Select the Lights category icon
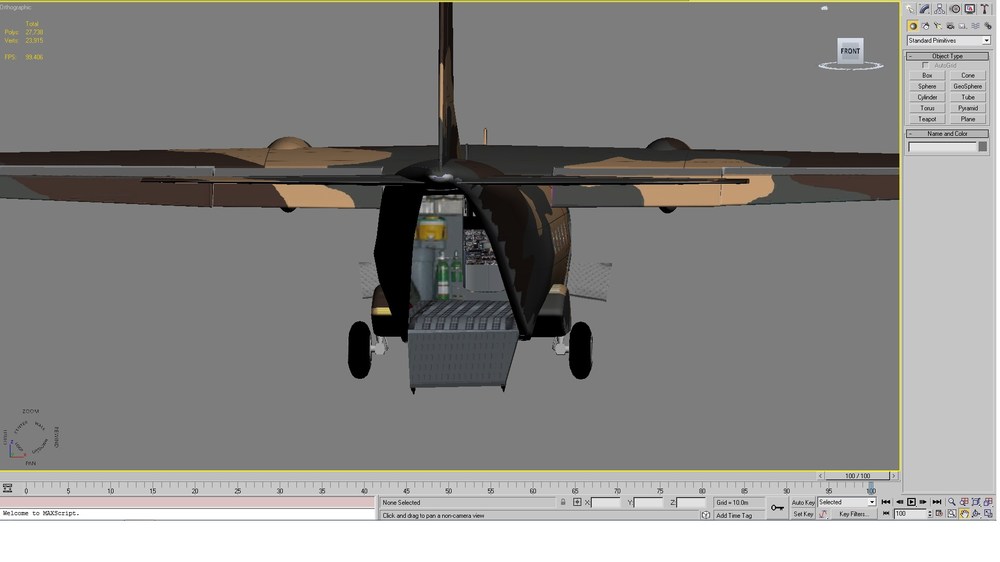 coord(938,26)
